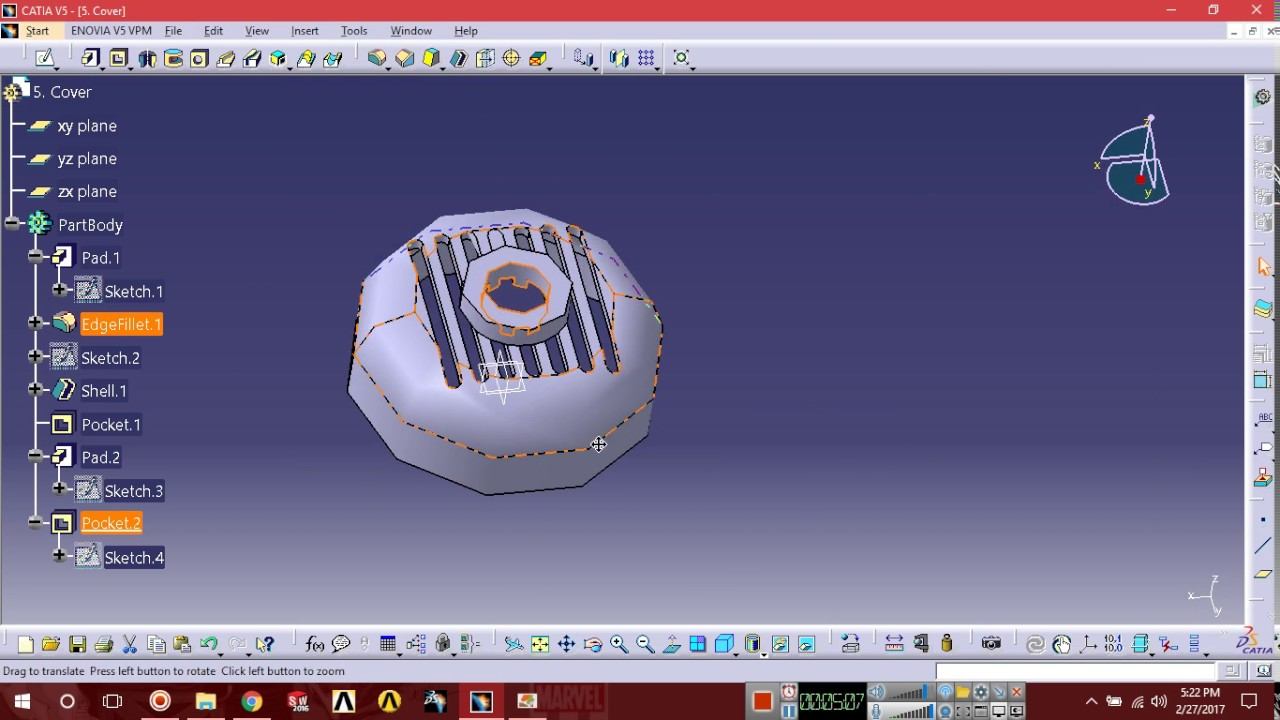Expand the Sketch.1 node
Image resolution: width=1280 pixels, height=720 pixels.
60,290
